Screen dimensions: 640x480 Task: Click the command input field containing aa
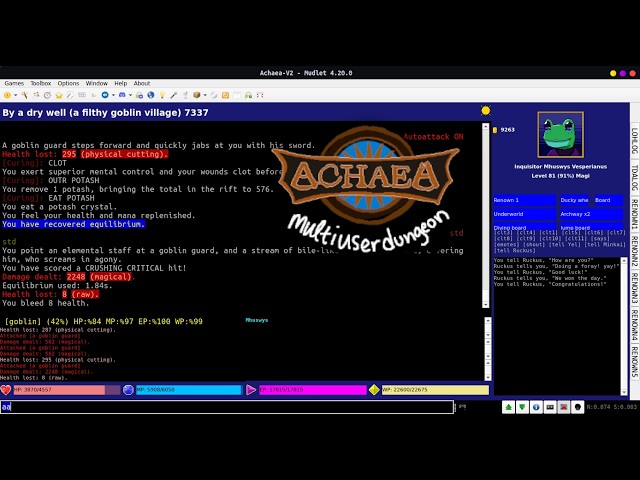(227, 407)
